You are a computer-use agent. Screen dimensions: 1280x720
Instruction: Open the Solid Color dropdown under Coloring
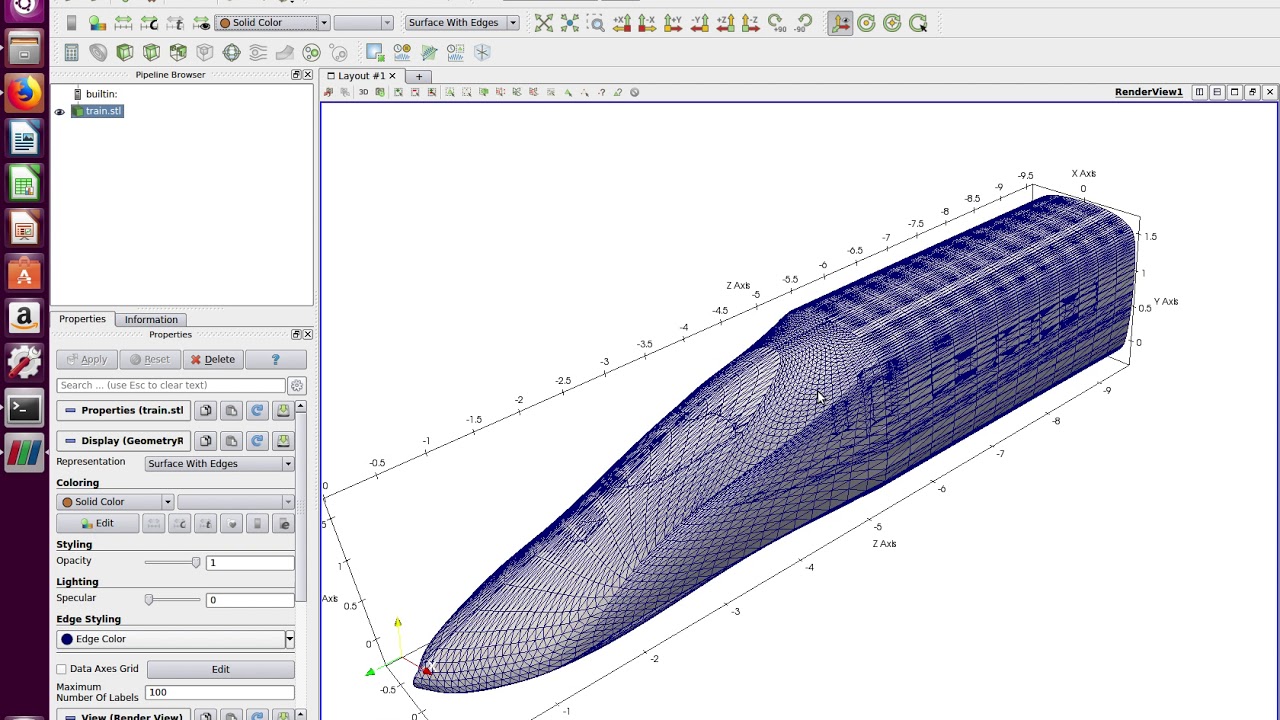point(115,502)
